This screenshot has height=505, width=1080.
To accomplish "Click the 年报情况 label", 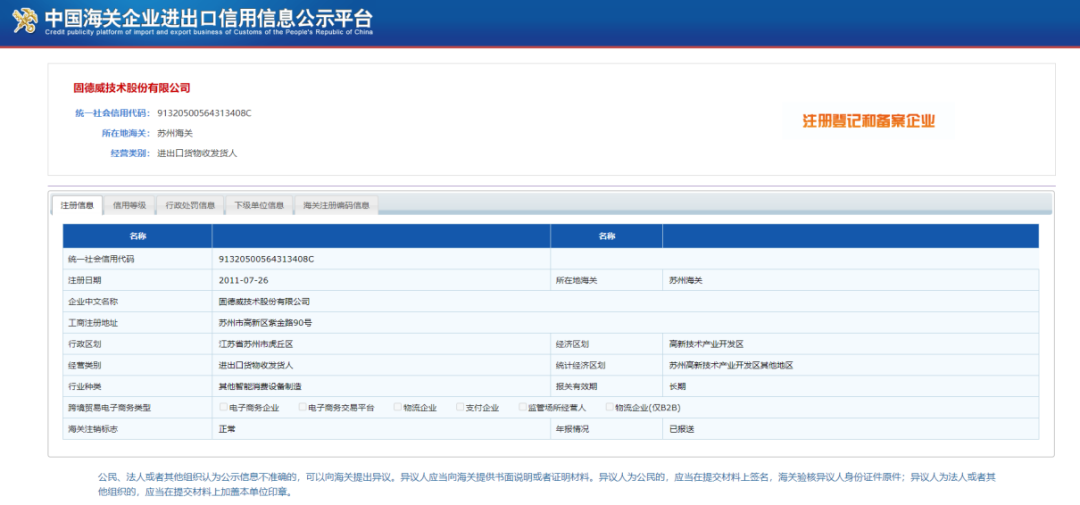I will pos(572,429).
